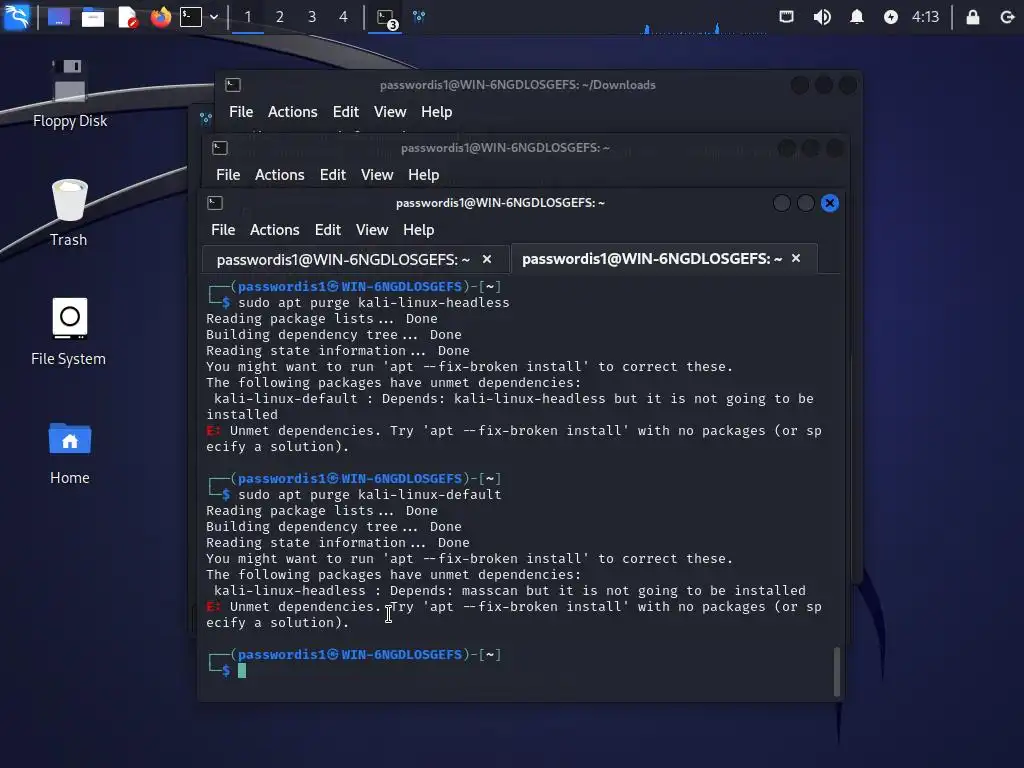Click the front terminal window title icon
This screenshot has height=768, width=1024.
215,203
